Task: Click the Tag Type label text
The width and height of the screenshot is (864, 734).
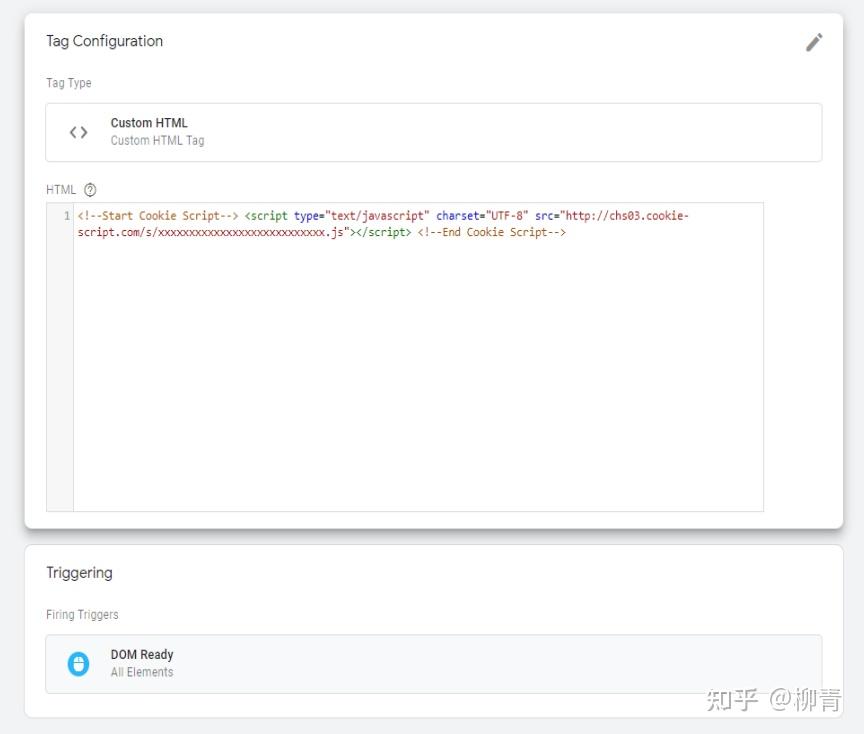Action: click(68, 83)
